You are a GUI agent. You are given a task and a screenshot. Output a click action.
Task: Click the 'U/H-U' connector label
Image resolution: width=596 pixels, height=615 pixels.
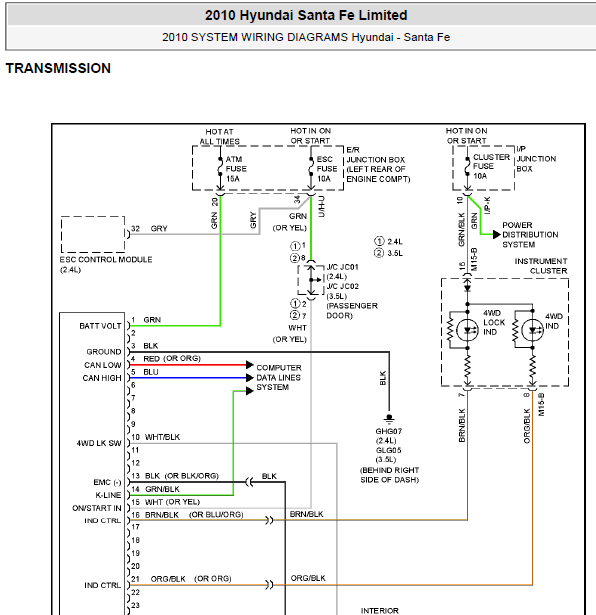[x=321, y=206]
